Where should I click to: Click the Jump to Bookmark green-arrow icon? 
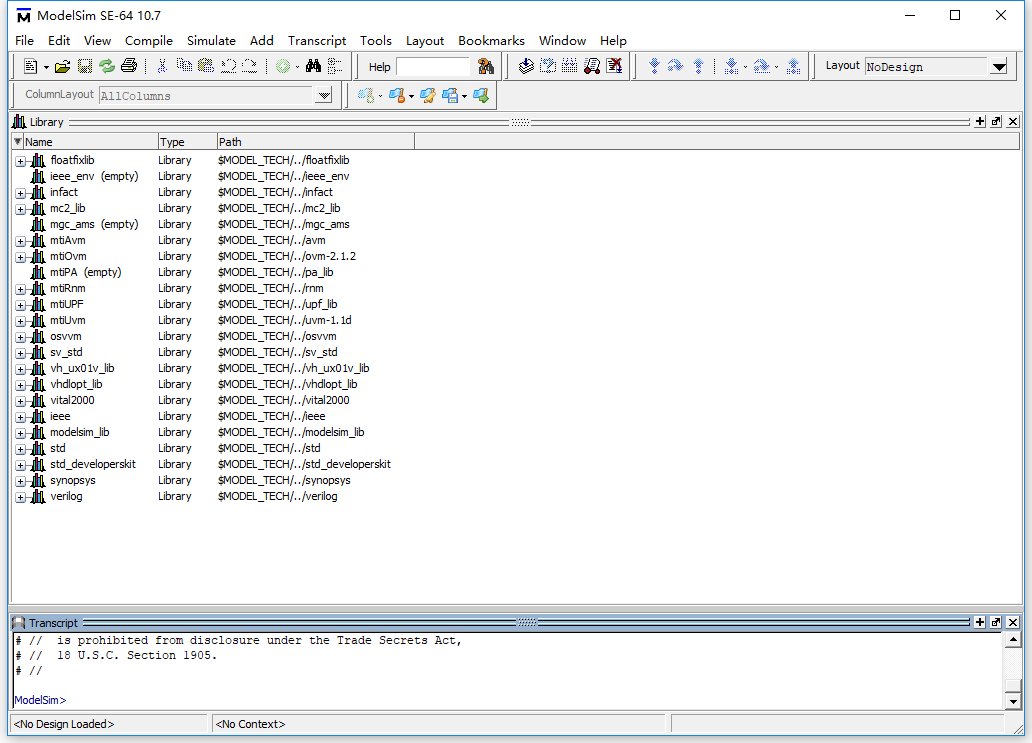pos(481,96)
